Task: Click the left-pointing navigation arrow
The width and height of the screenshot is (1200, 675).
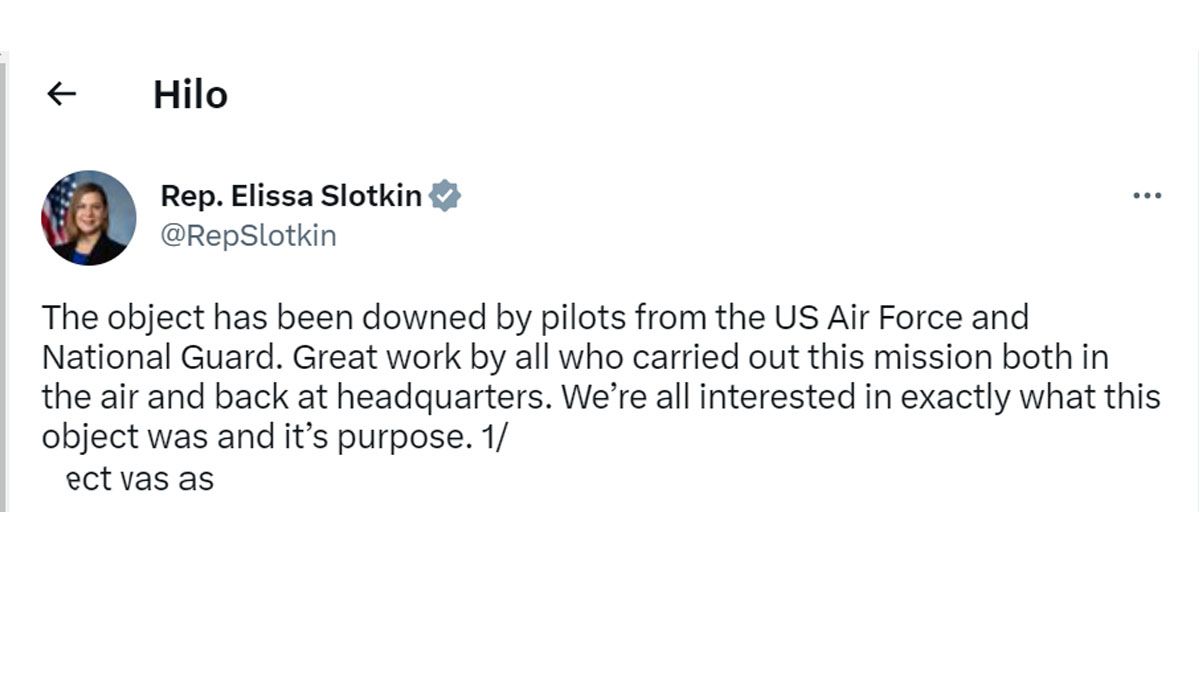Action: pyautogui.click(x=62, y=93)
